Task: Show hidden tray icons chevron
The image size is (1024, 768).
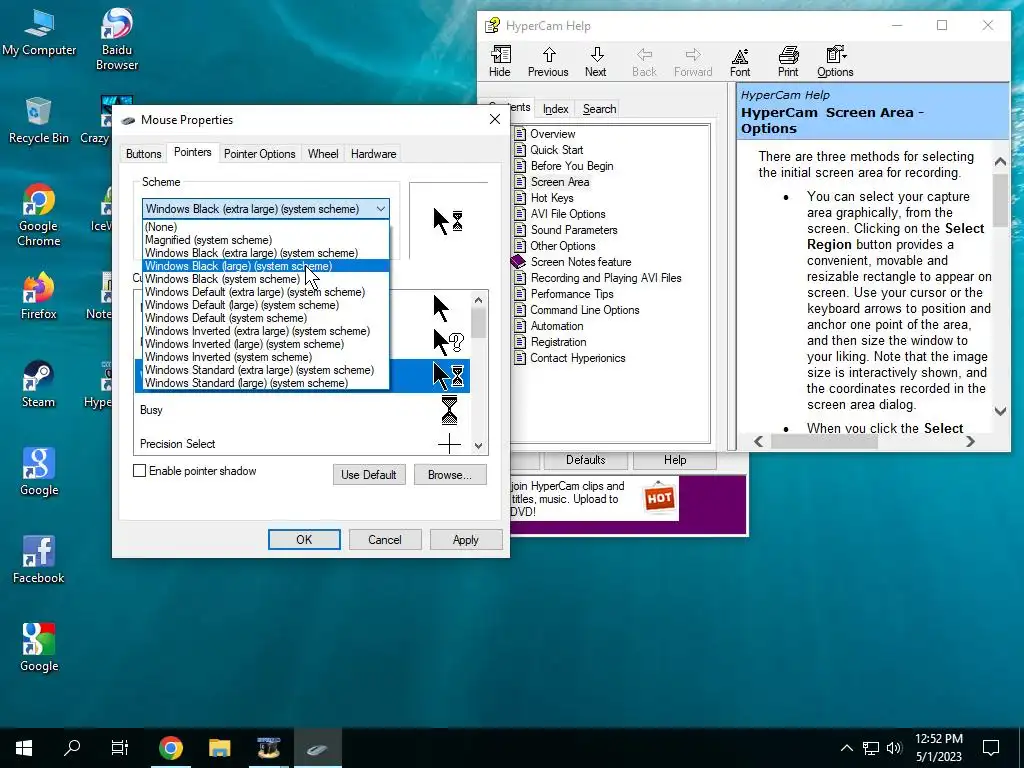Action: click(846, 748)
